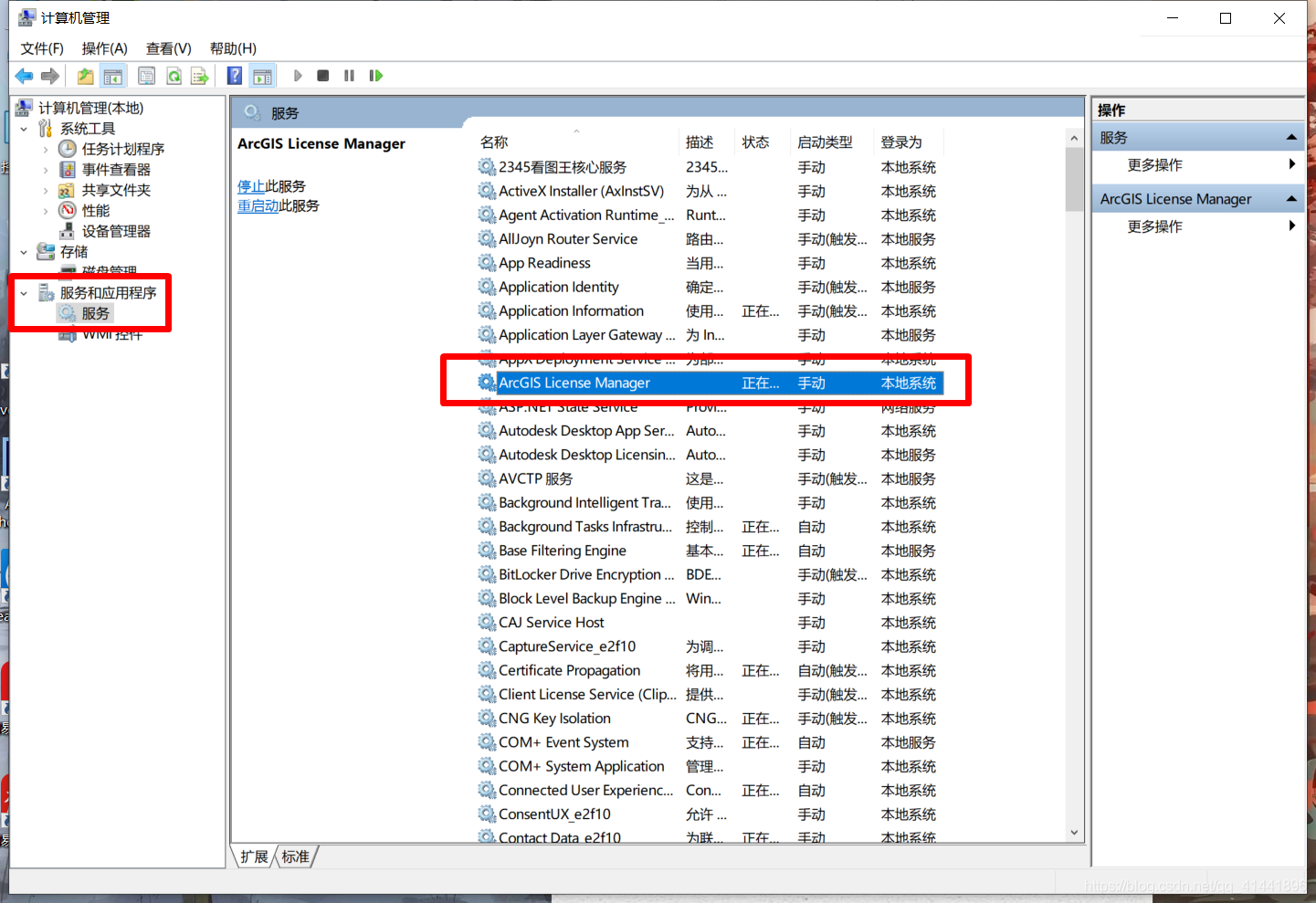1316x903 pixels.
Task: Click the Refresh toolbar icon
Action: [x=174, y=76]
